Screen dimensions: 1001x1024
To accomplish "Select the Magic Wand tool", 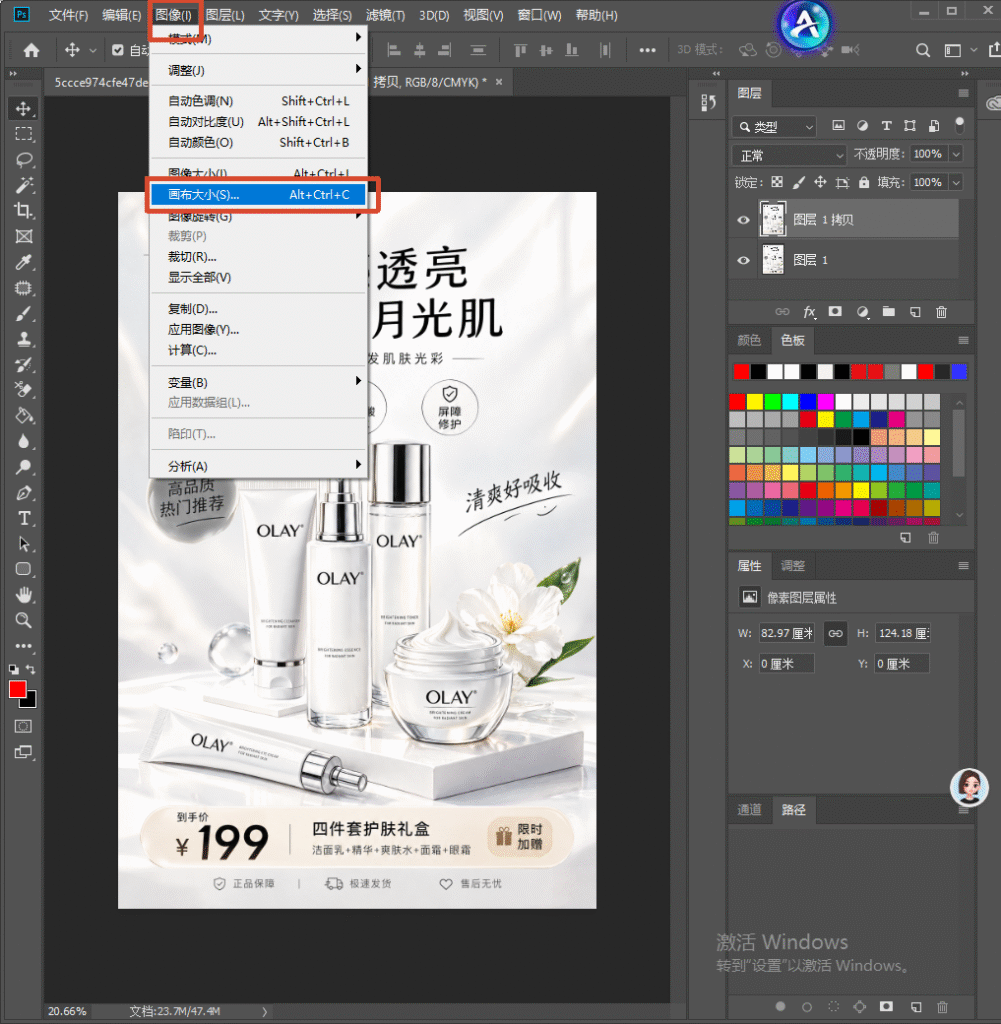I will [x=24, y=185].
